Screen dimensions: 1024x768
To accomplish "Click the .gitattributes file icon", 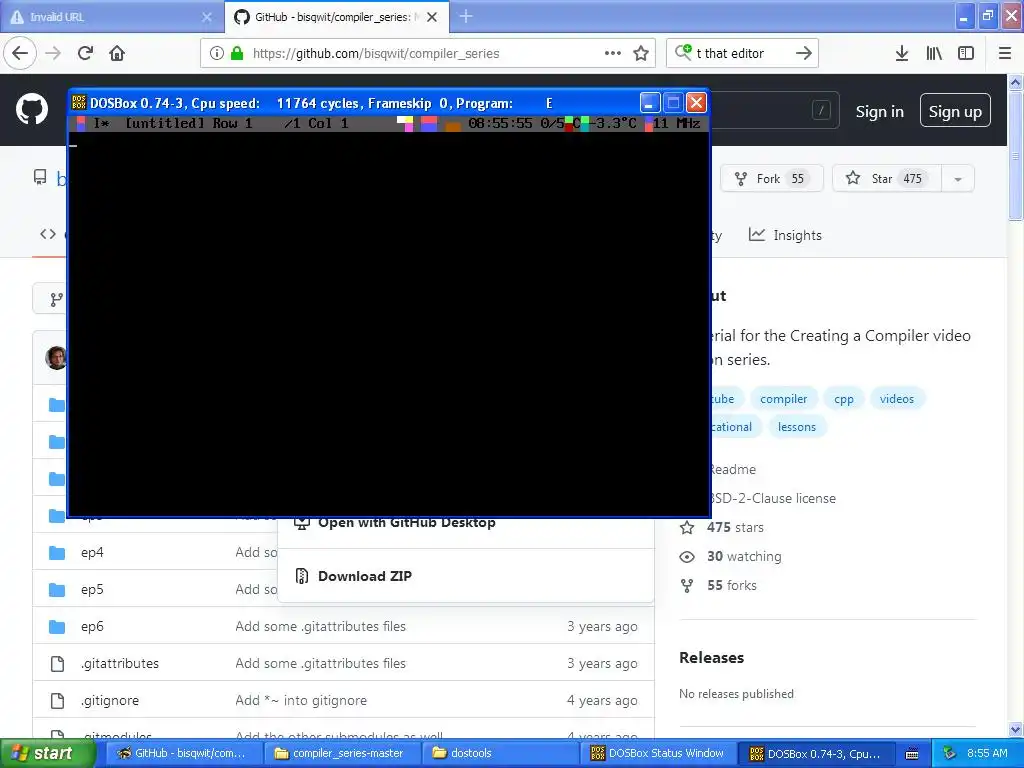I will (x=57, y=664).
